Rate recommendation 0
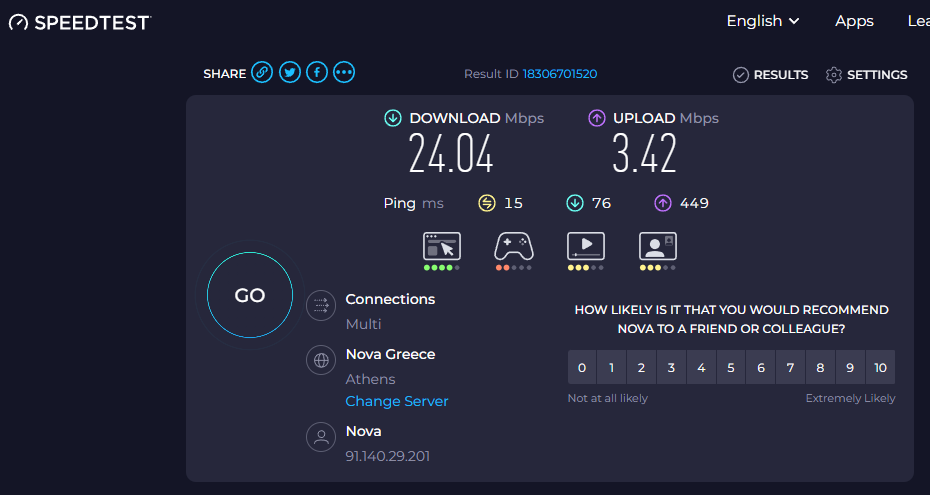The image size is (930, 495). (x=582, y=368)
